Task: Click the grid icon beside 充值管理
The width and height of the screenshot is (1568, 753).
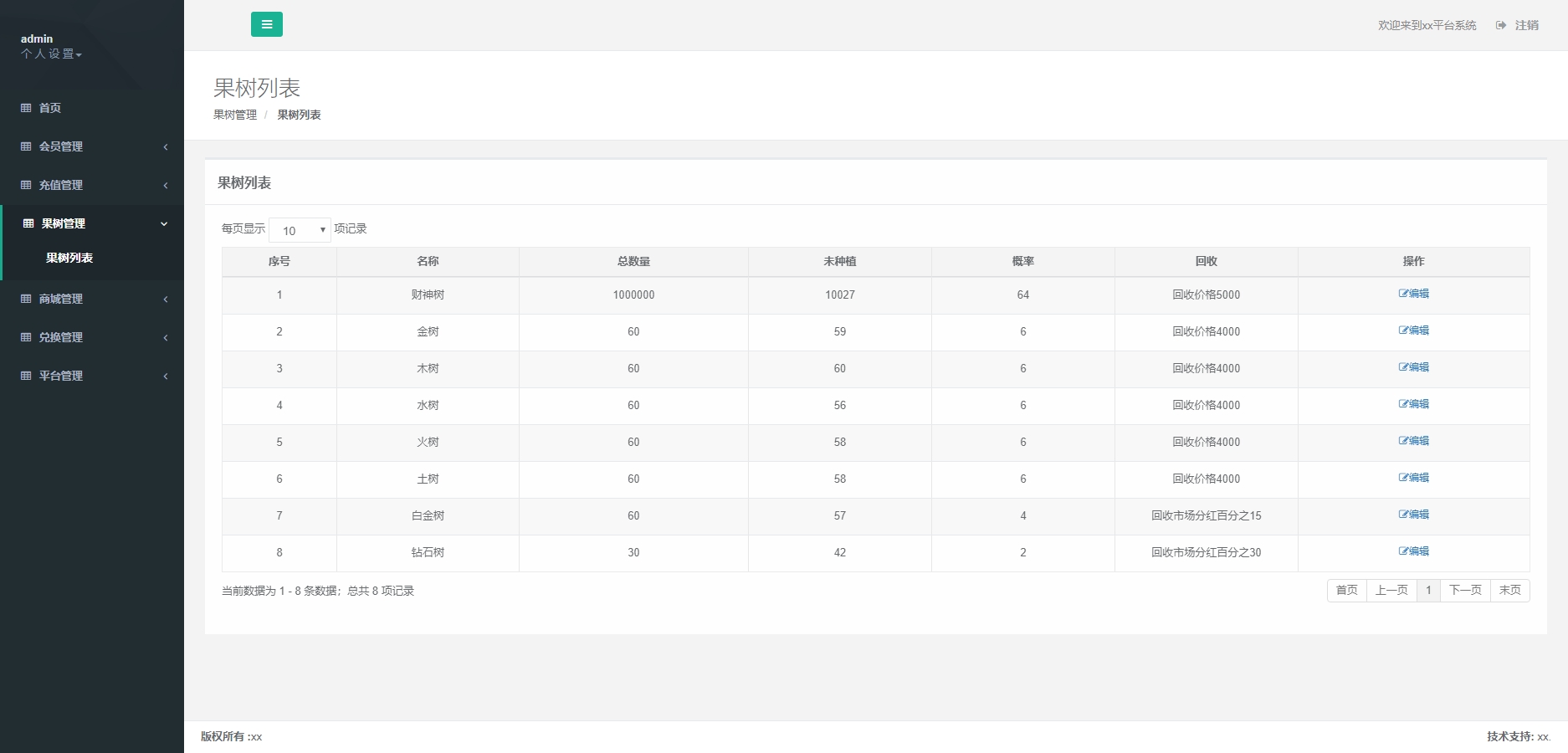Action: [26, 185]
